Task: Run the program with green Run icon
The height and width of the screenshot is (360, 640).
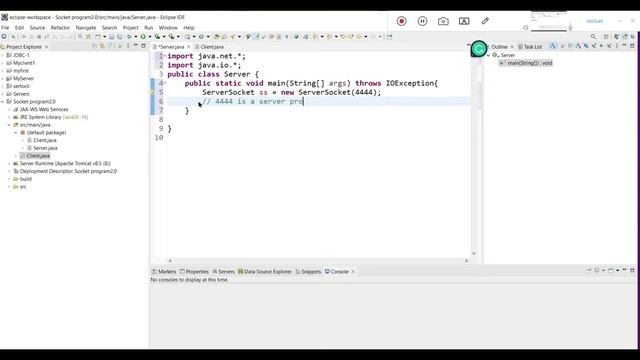Action: coord(143,37)
